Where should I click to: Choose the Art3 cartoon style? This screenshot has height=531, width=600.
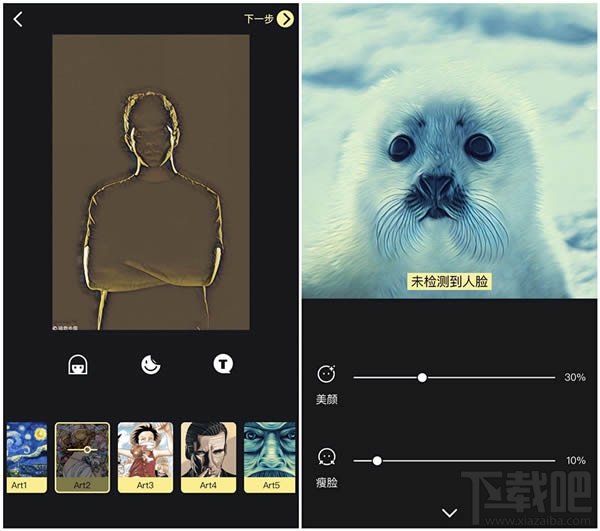tap(145, 457)
